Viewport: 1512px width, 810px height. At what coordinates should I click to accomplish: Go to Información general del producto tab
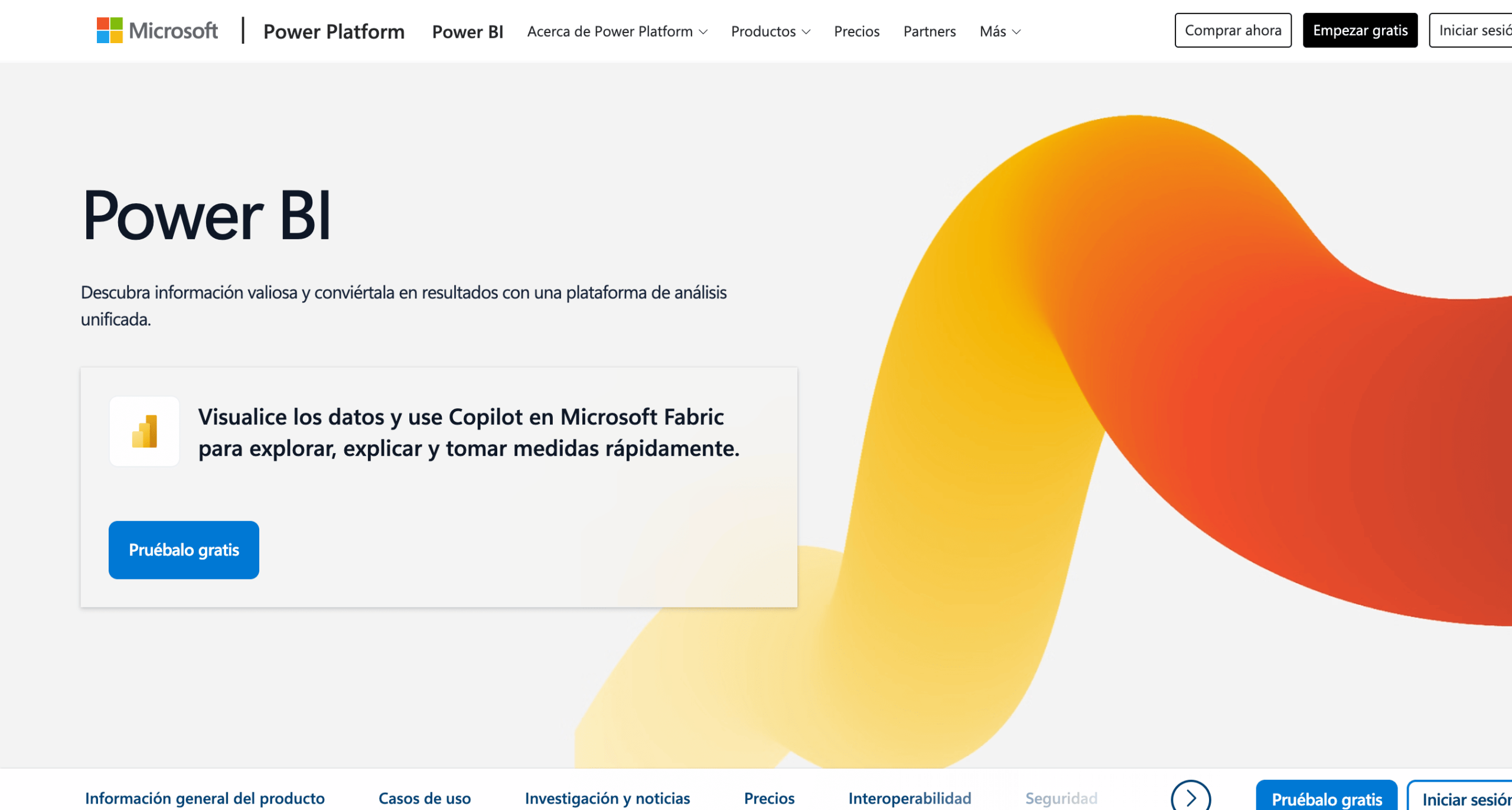(x=205, y=798)
